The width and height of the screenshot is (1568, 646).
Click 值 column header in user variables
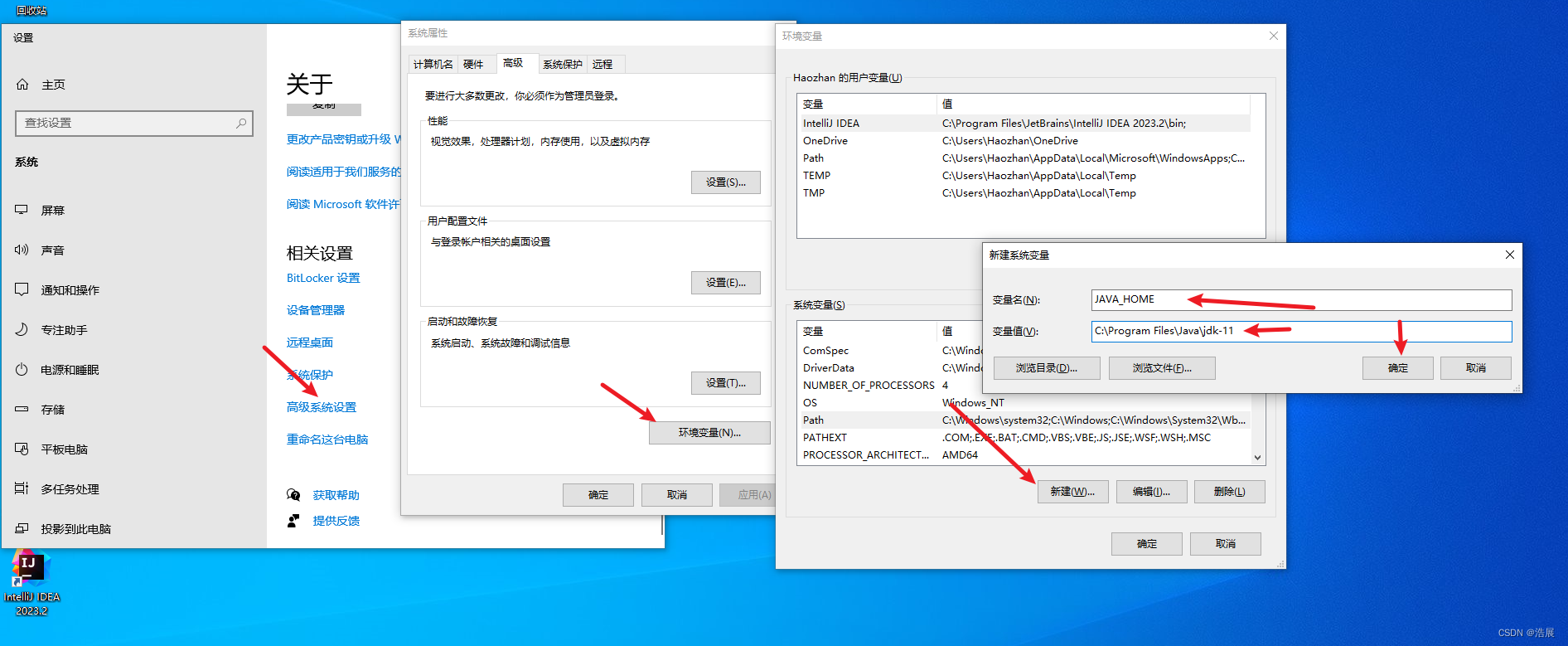click(x=1093, y=104)
